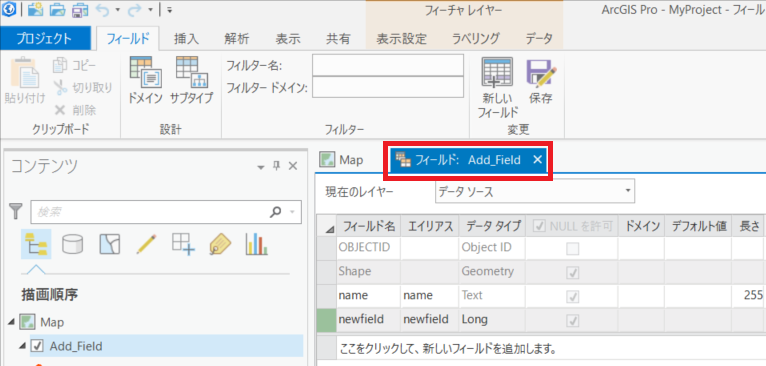
Task: Toggle auto-hide pin on Contents pane
Action: coord(276,167)
